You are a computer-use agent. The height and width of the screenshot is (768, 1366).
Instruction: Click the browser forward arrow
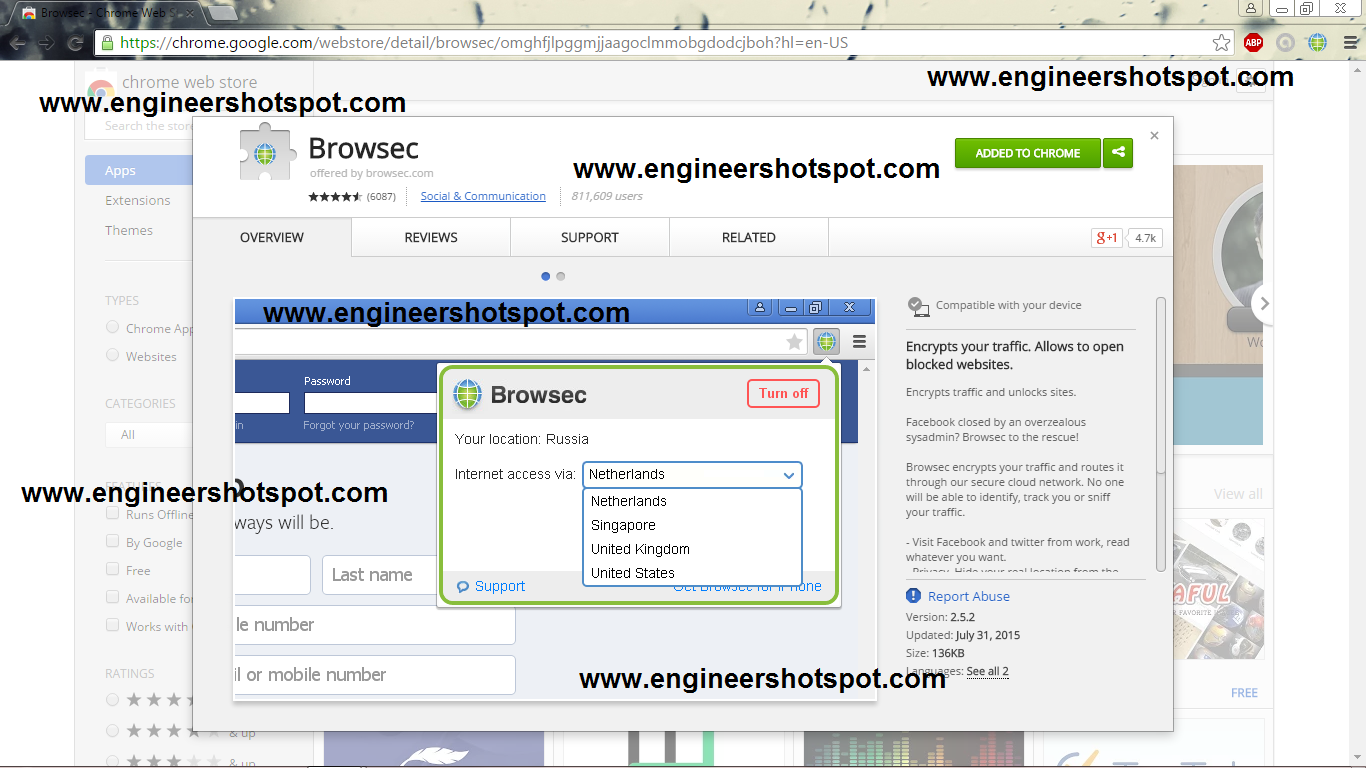[x=46, y=43]
